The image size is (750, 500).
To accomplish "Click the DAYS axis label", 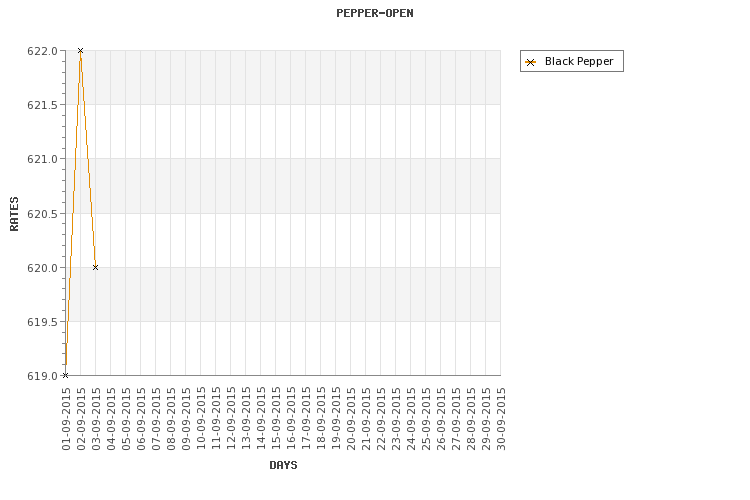I will tap(283, 465).
